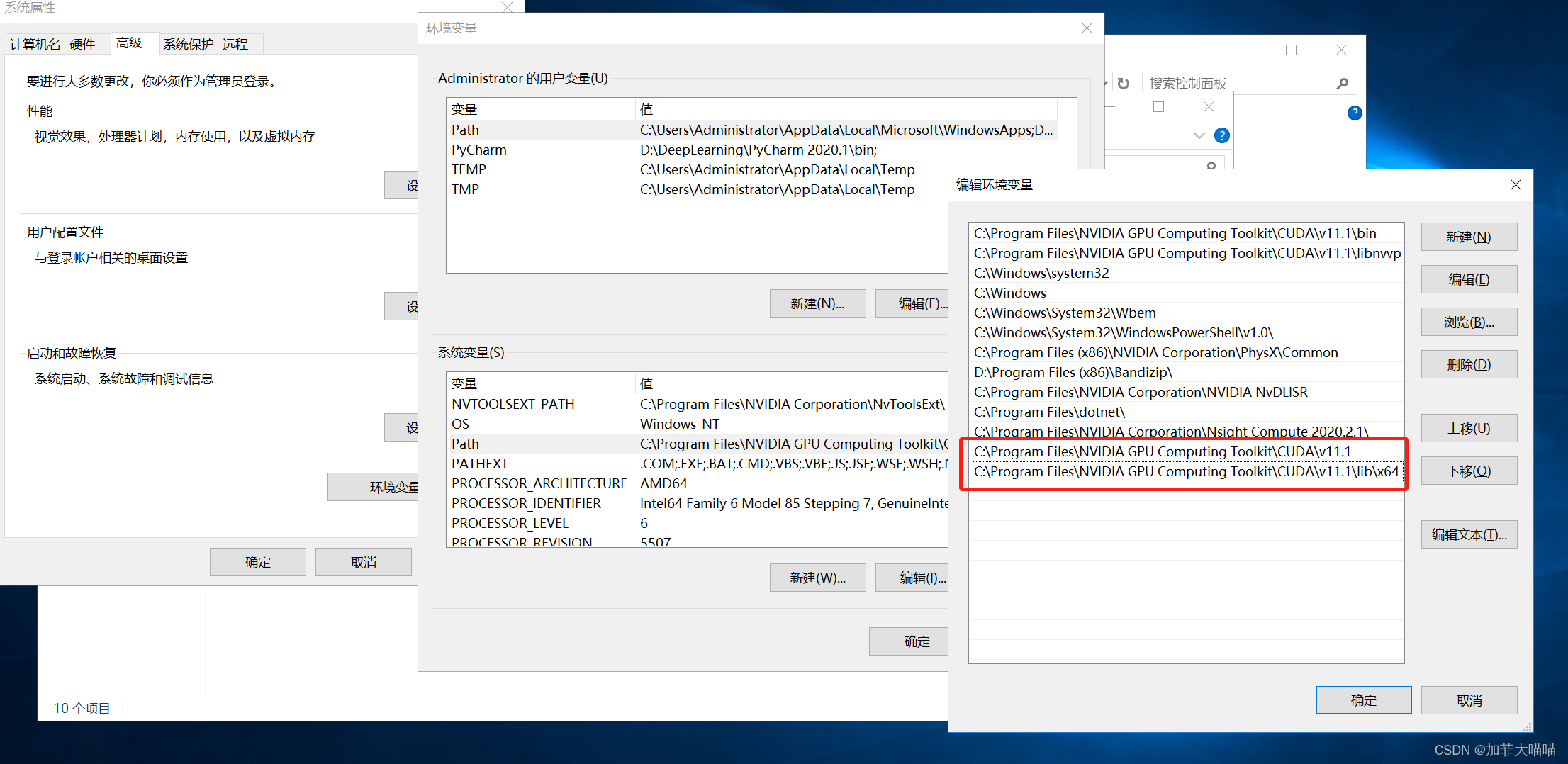Select the PhysX\Common path entry
Image resolution: width=1568 pixels, height=764 pixels.
1186,352
